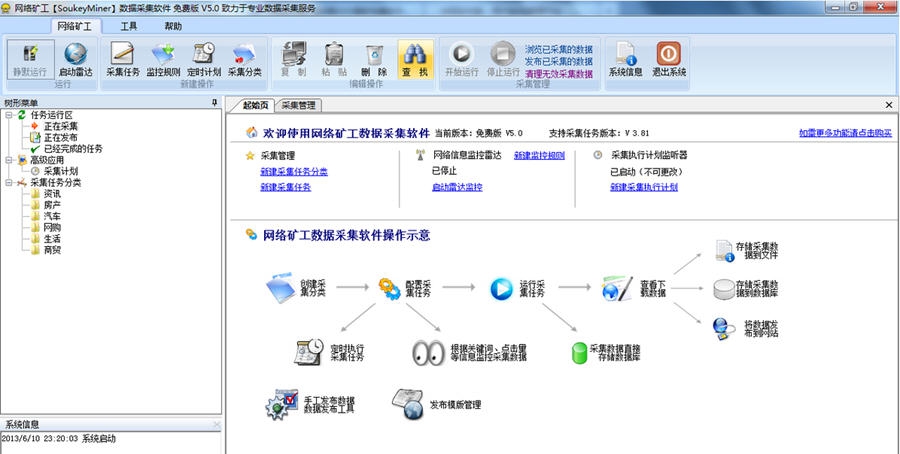Click the 存储采集数据到文件 document icon
This screenshot has height=454, width=900.
(724, 251)
